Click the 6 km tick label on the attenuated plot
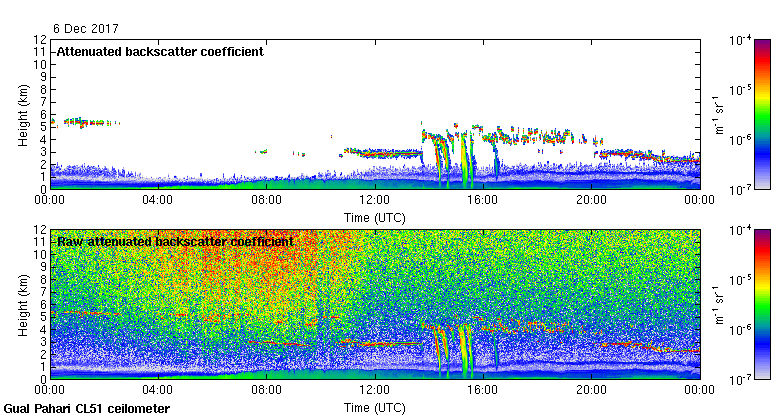780x420 pixels. pyautogui.click(x=43, y=114)
